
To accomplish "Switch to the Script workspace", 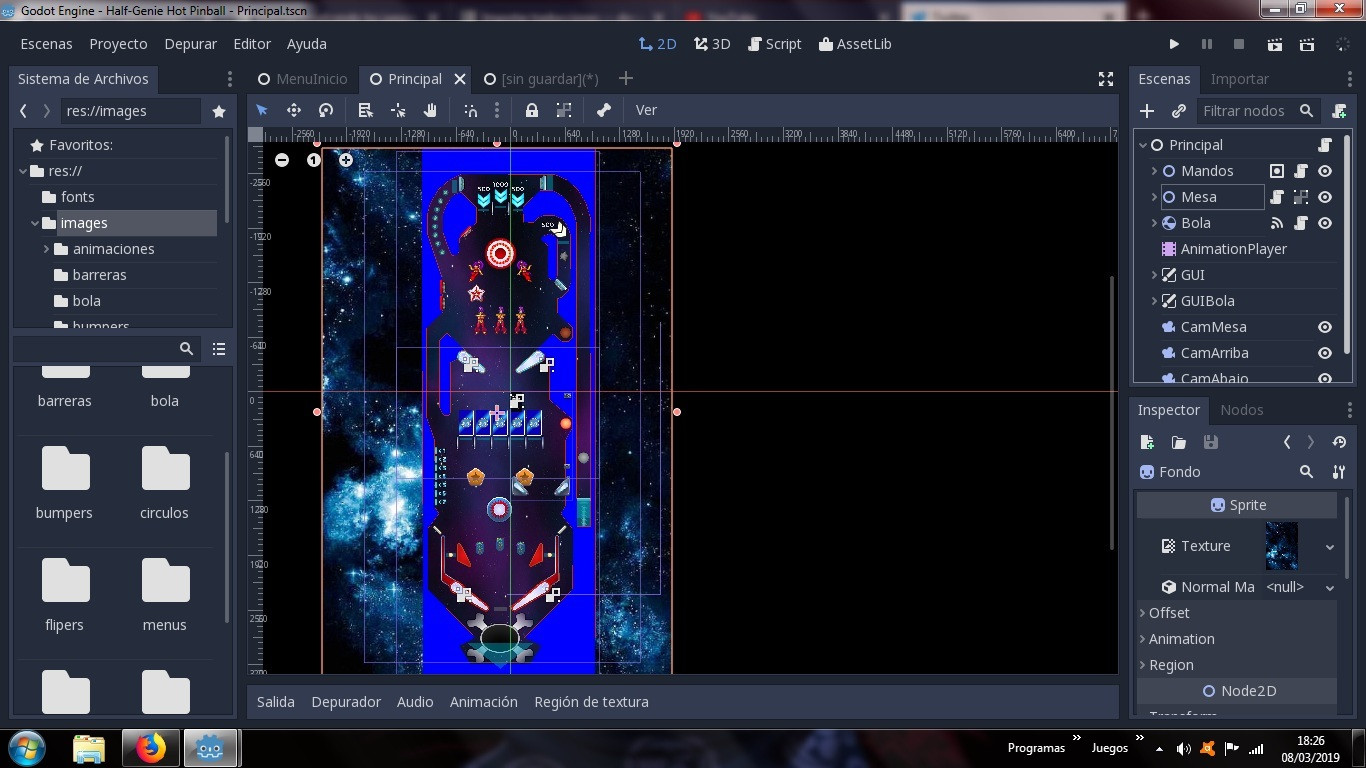I will click(775, 44).
